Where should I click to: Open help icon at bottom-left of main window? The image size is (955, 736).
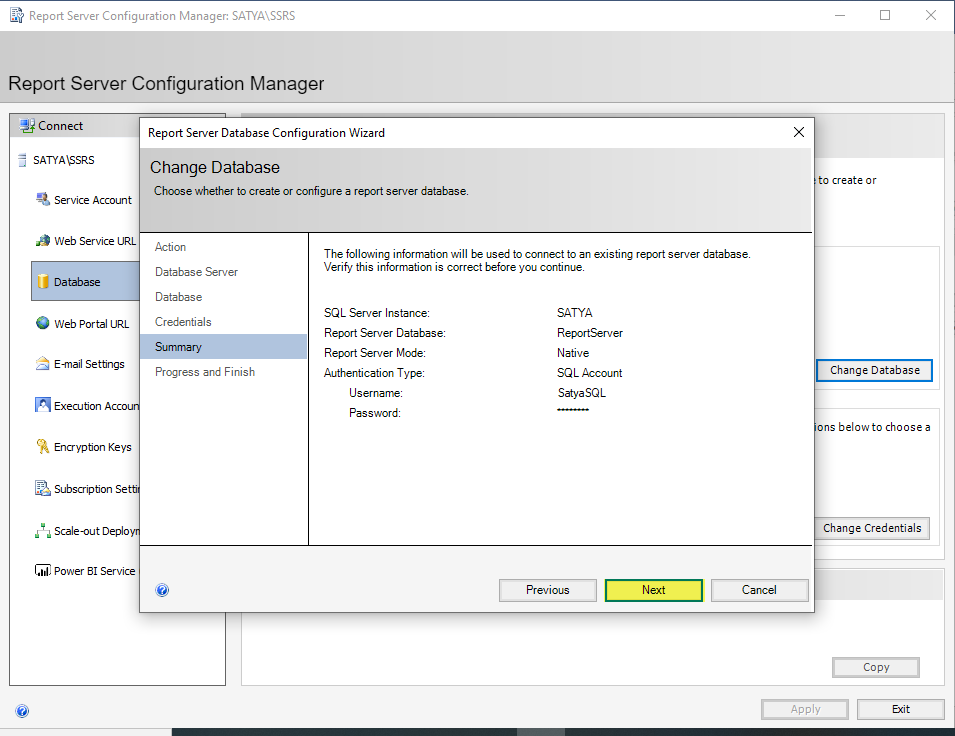22,711
